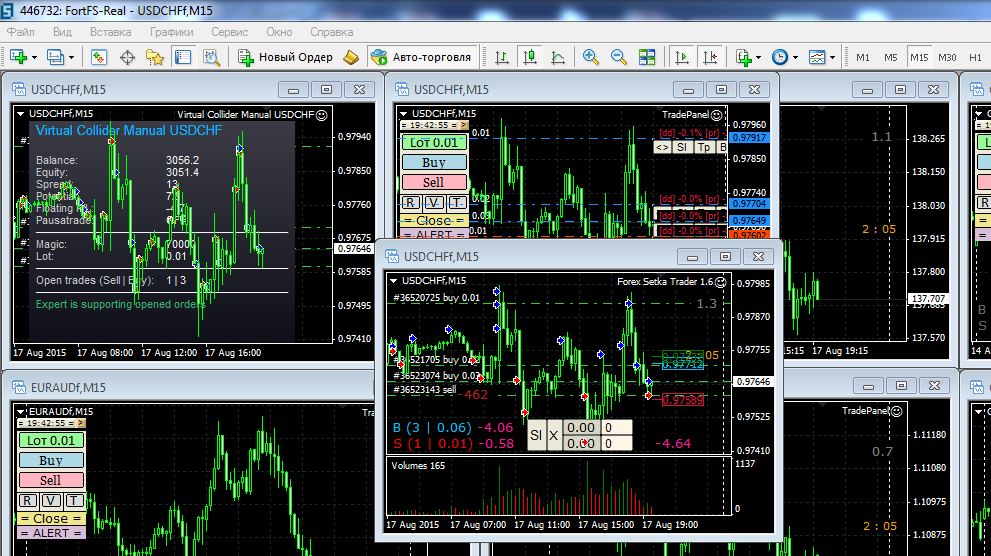The height and width of the screenshot is (556, 991).
Task: Open the indicators list icon
Action: pos(743,57)
